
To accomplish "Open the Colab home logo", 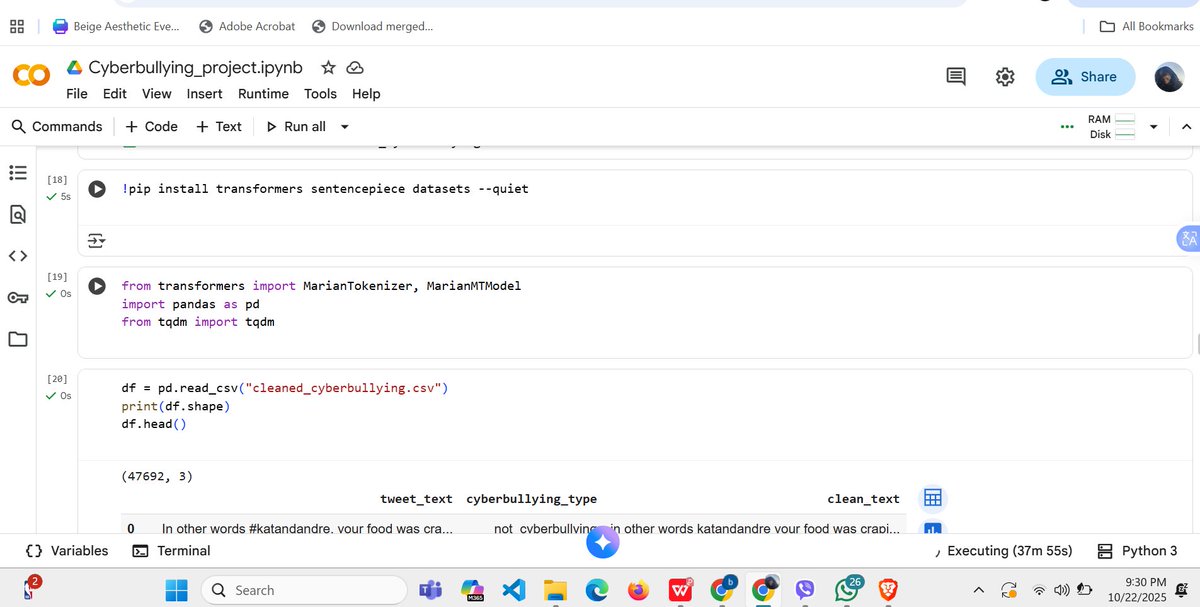I will pos(30,77).
